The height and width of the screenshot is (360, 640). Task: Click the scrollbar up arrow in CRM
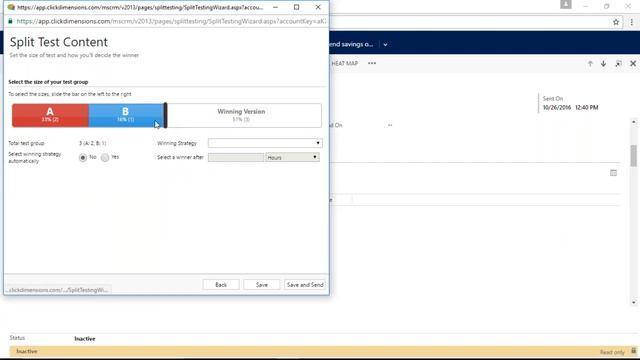[x=633, y=122]
